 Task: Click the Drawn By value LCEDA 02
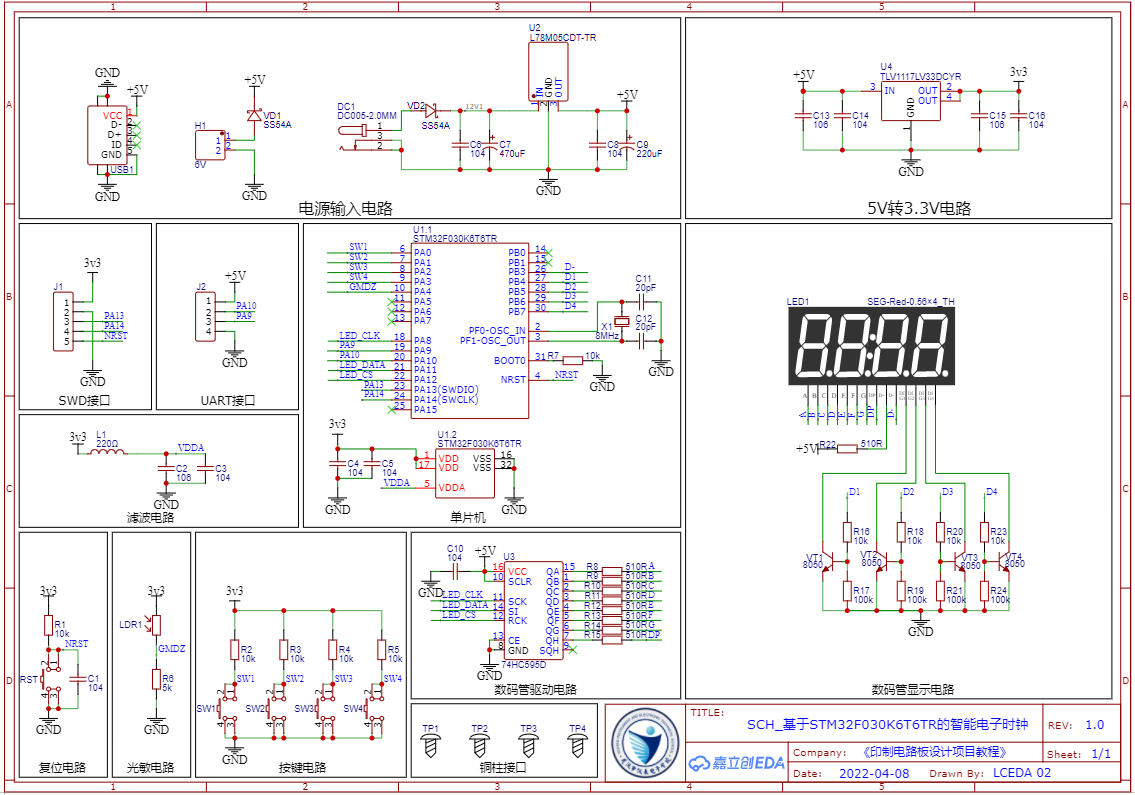1021,773
